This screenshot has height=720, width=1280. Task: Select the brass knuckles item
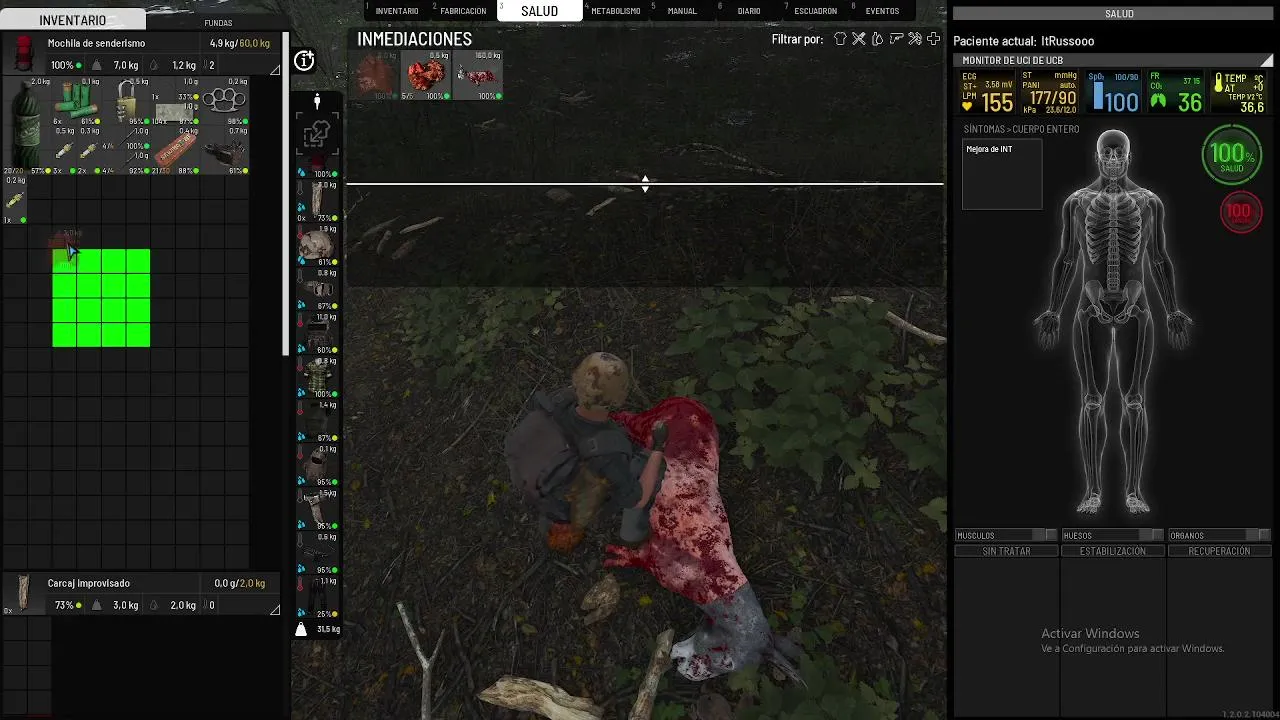click(x=225, y=101)
